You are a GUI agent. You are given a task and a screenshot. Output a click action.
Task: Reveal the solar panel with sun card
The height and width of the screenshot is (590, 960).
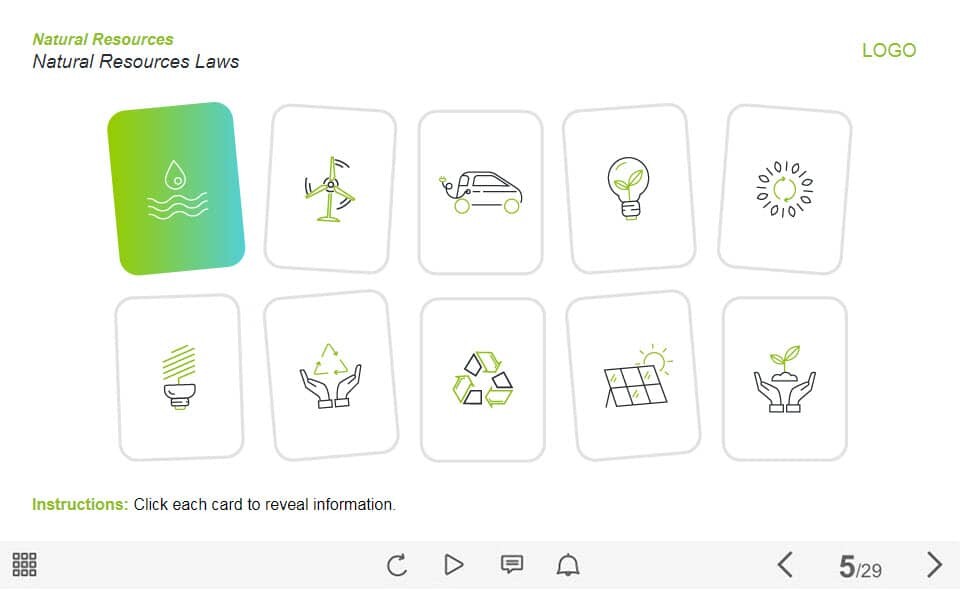pos(633,375)
